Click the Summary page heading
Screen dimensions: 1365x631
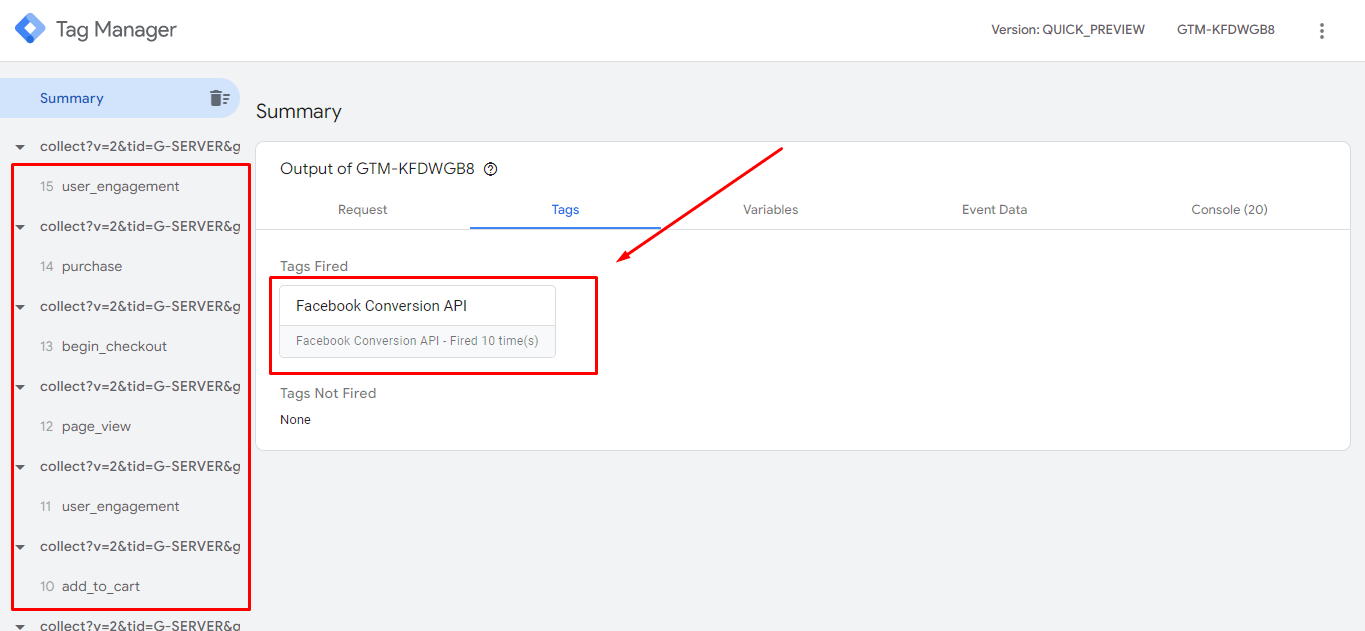pyautogui.click(x=299, y=111)
